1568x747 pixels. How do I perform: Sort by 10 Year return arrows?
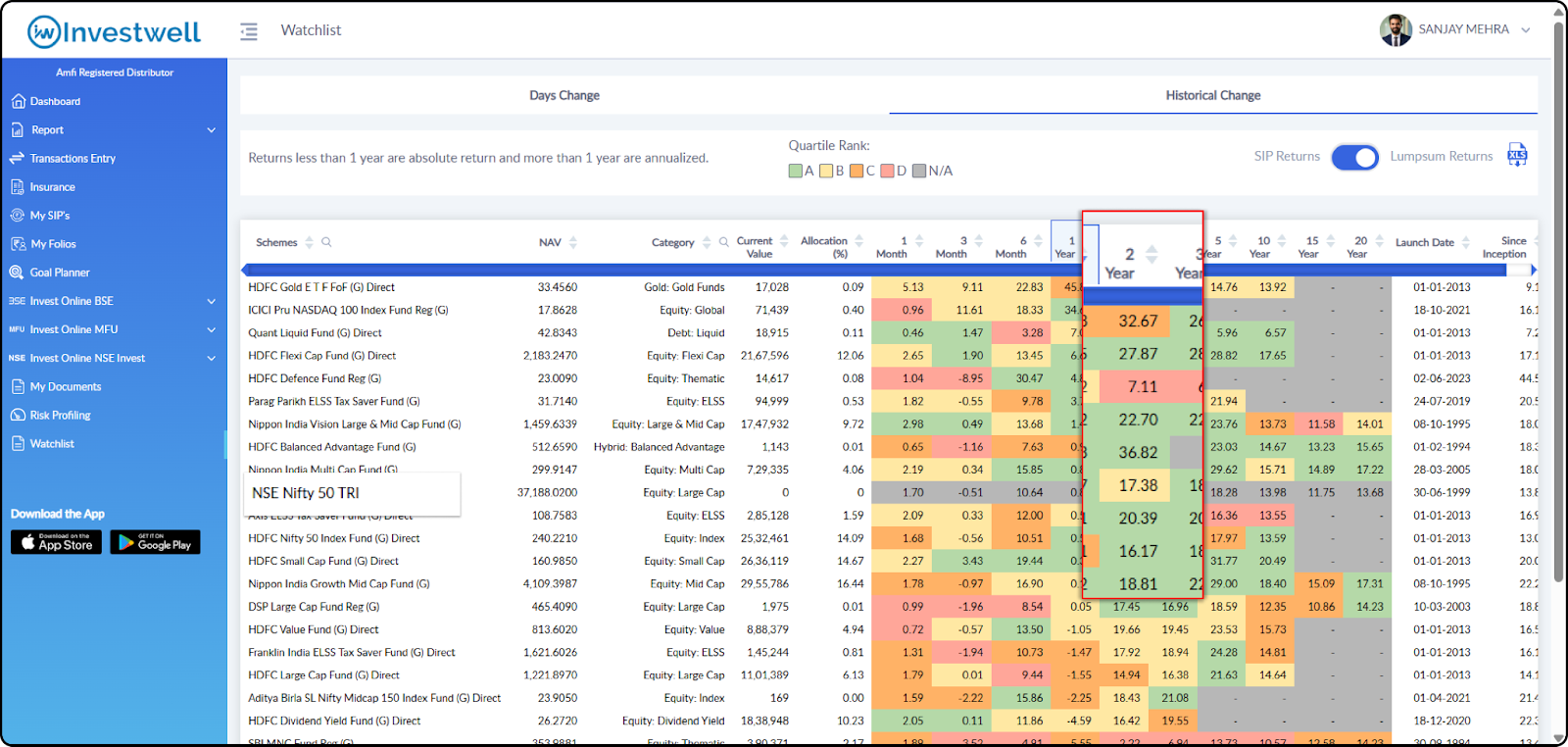click(1282, 241)
